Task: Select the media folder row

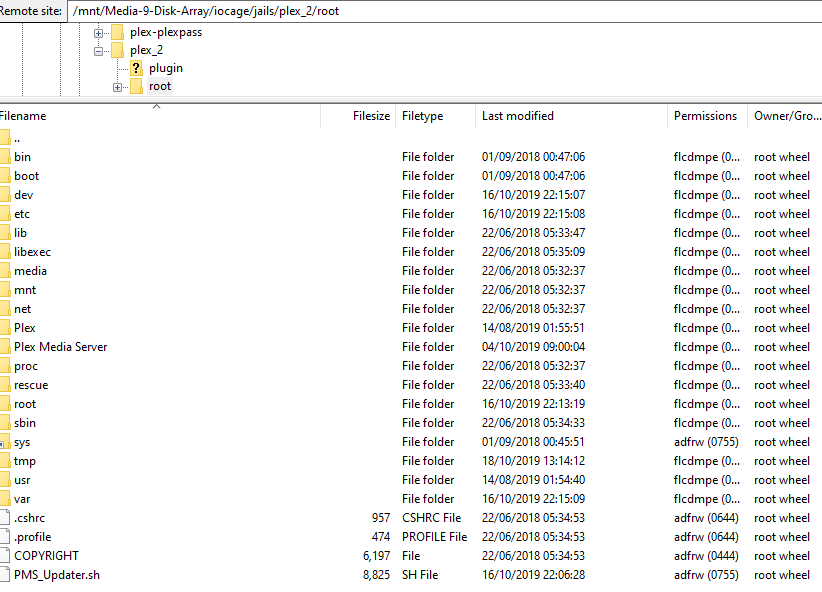Action: click(411, 271)
